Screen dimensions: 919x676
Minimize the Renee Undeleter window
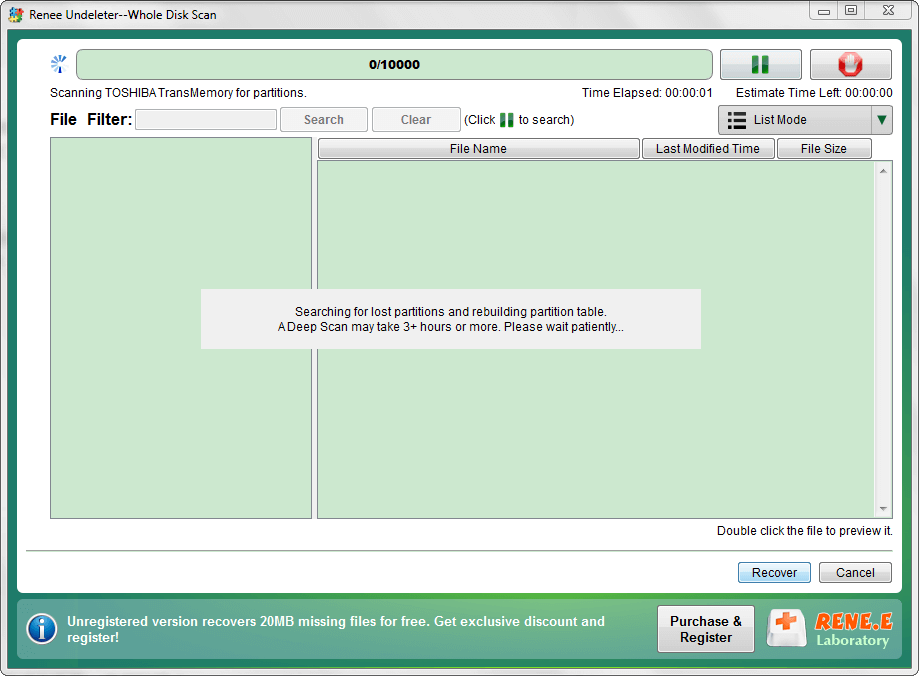(824, 11)
